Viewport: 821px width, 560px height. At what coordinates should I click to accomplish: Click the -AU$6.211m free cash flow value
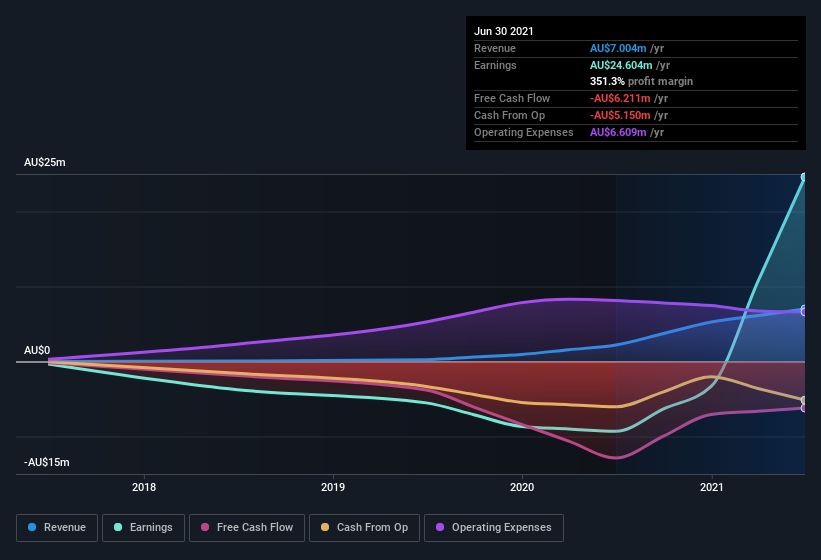click(620, 98)
